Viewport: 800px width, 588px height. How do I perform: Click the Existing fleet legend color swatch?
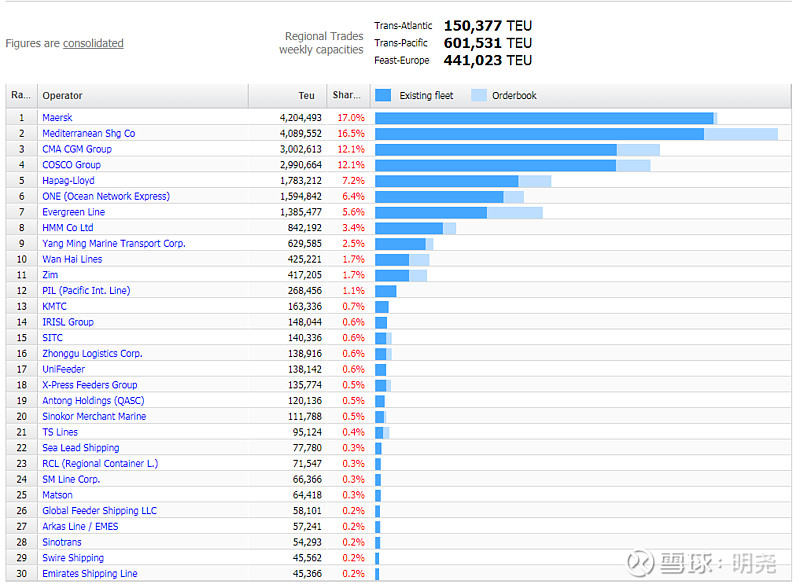[x=383, y=95]
